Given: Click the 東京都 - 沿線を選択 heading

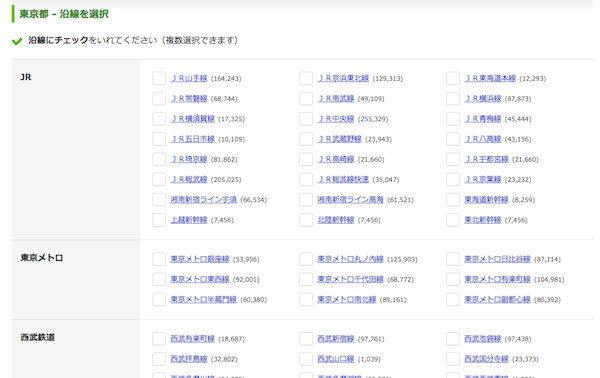Looking at the screenshot, I should point(64,14).
